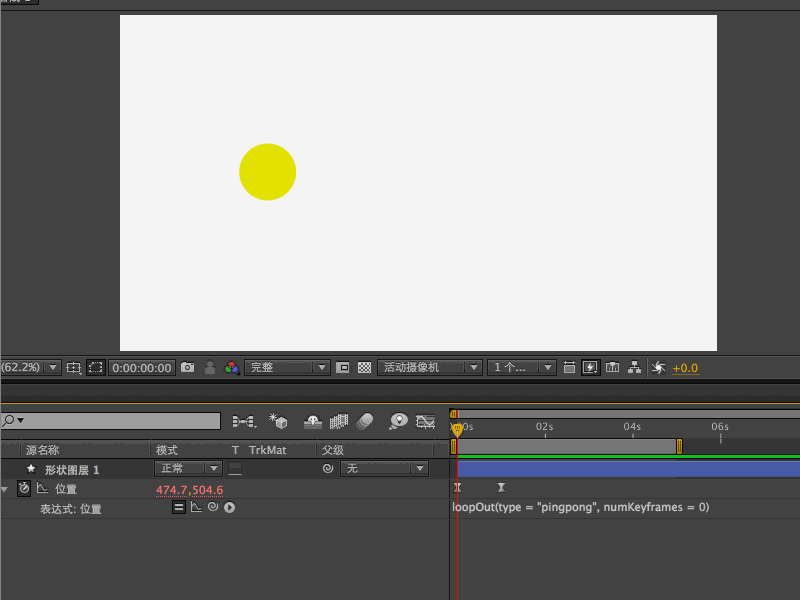Viewport: 800px width, 600px height.
Task: Click the 04s mark on time ruler
Action: point(632,427)
